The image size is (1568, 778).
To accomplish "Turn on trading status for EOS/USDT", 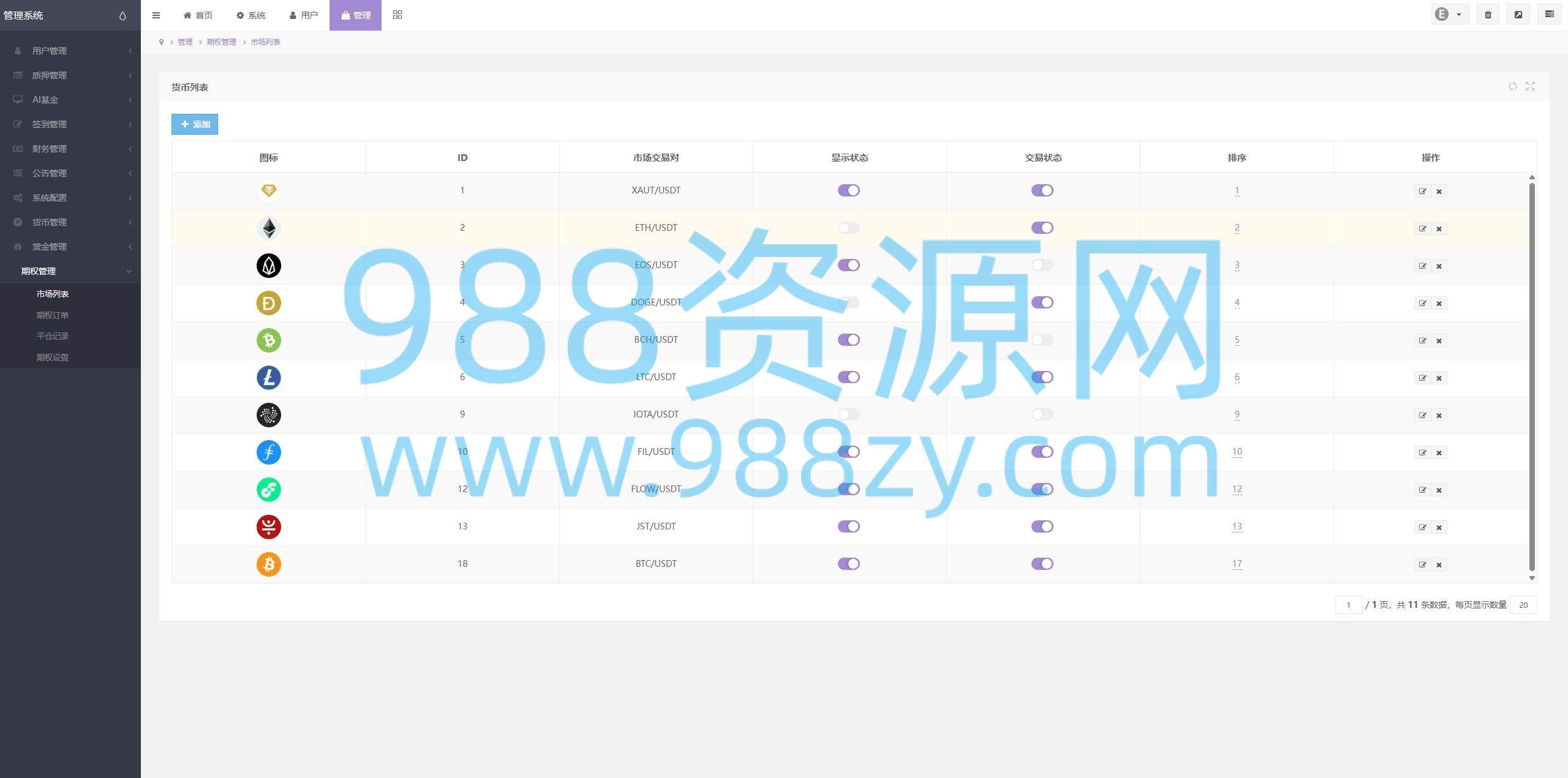I will 1042,265.
